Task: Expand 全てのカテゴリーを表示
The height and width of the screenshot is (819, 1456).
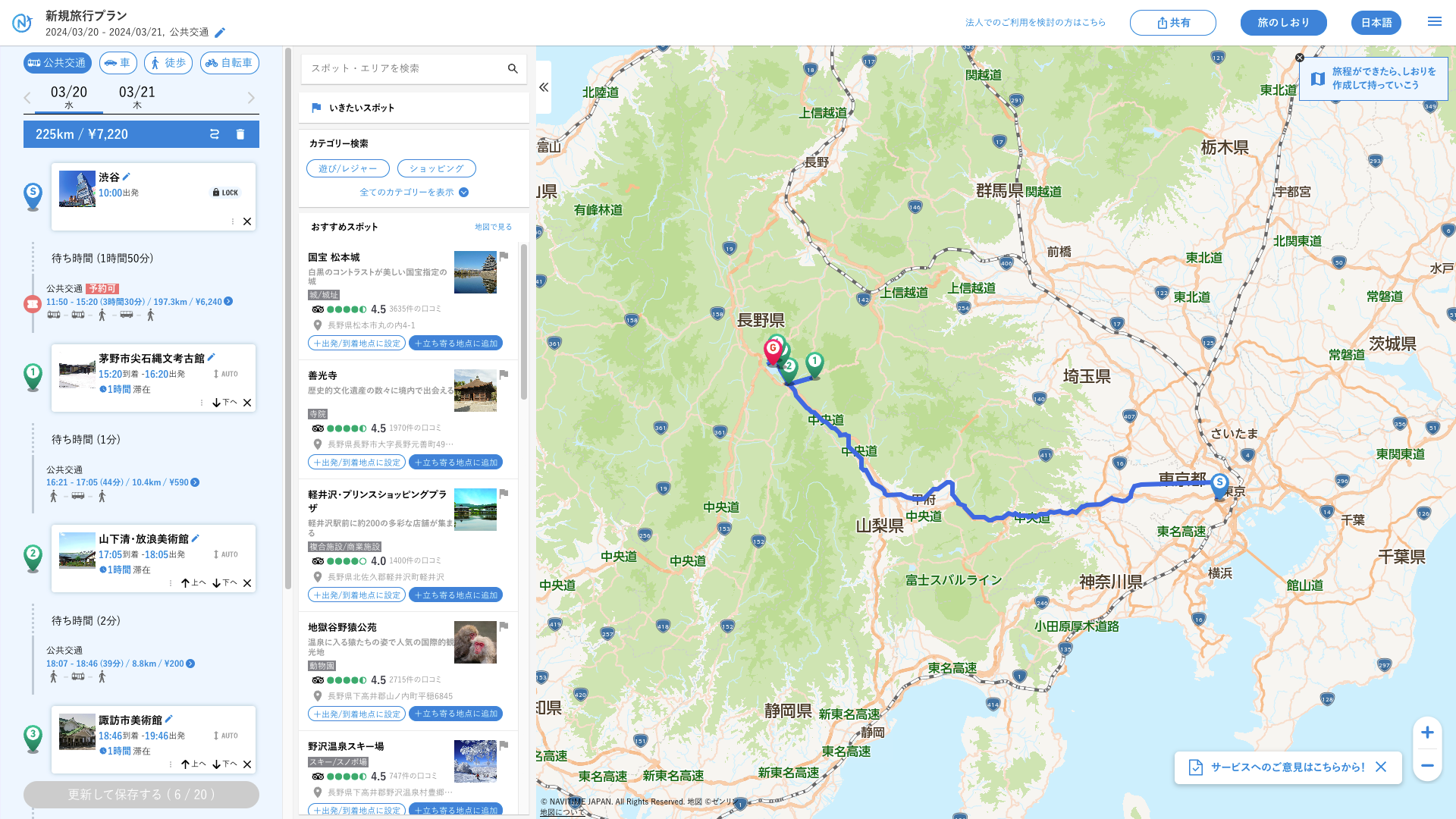Action: (413, 193)
